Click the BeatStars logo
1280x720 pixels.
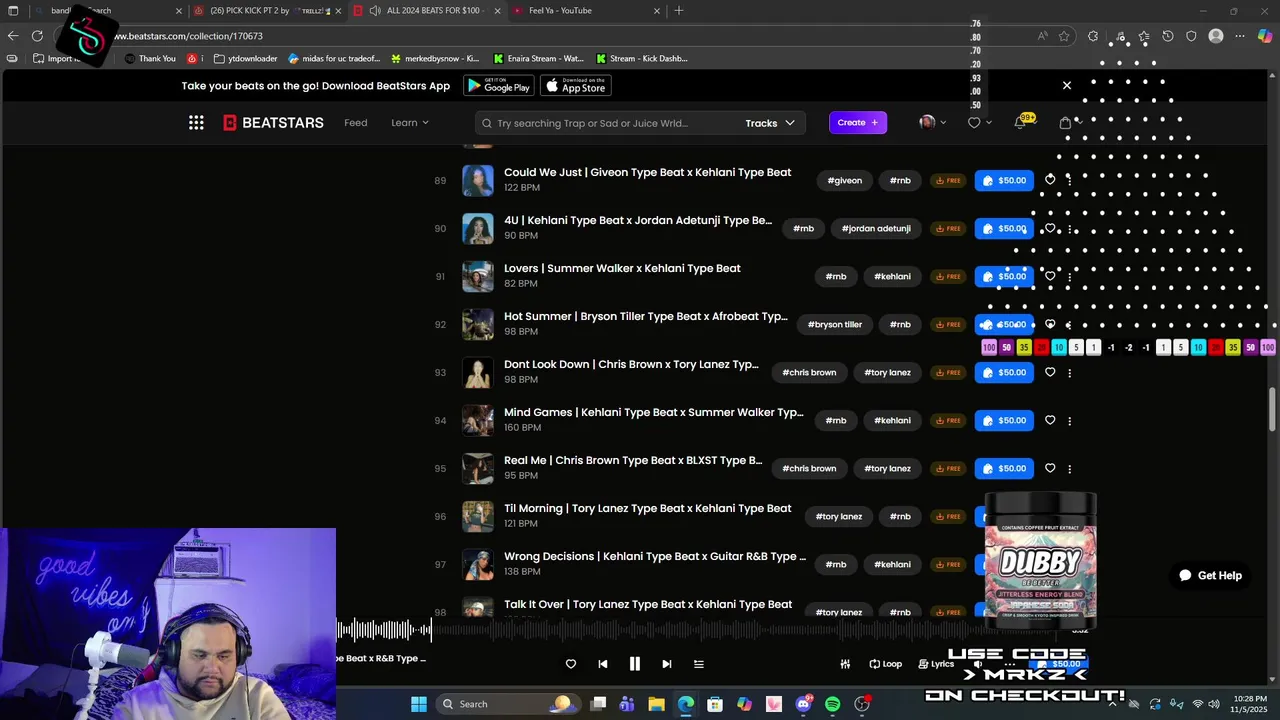click(x=273, y=122)
